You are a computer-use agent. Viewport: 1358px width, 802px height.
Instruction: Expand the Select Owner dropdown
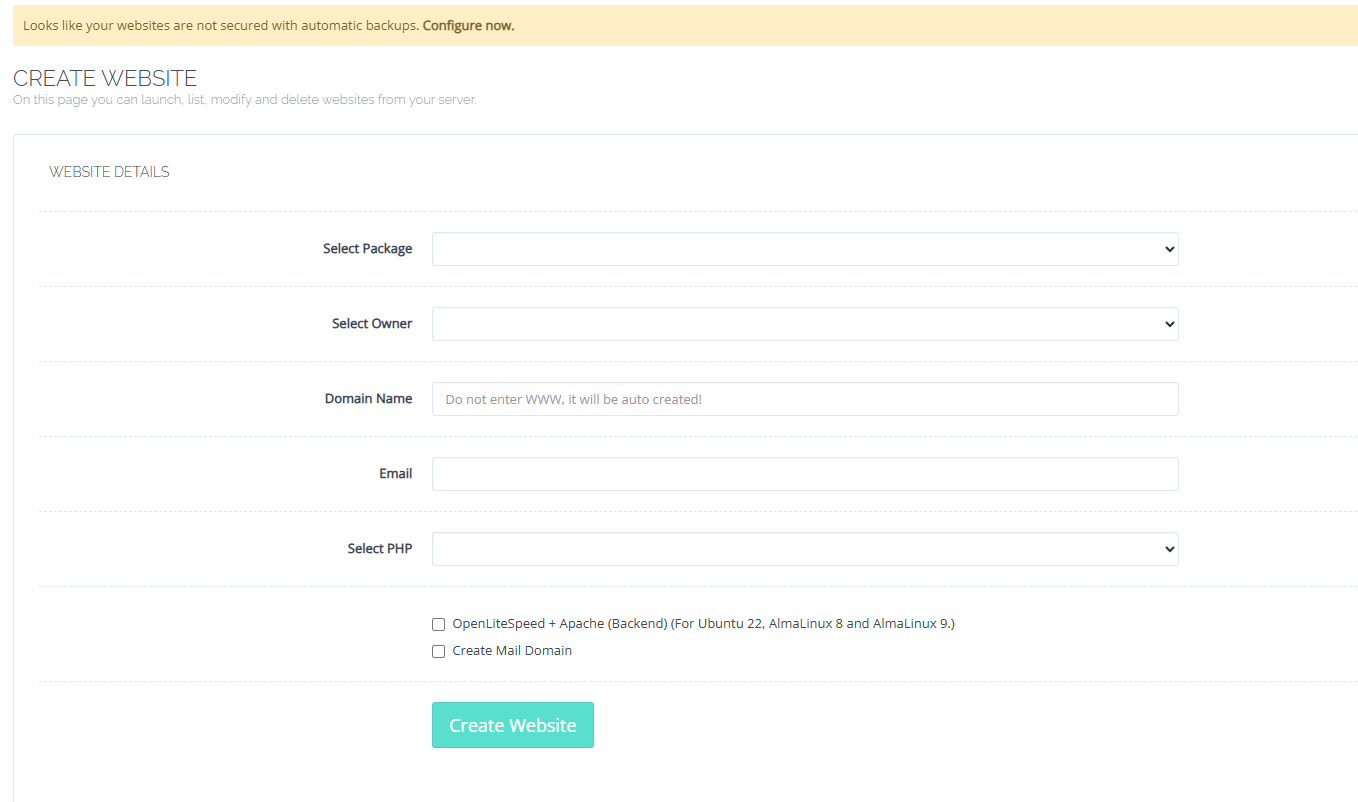click(x=804, y=324)
